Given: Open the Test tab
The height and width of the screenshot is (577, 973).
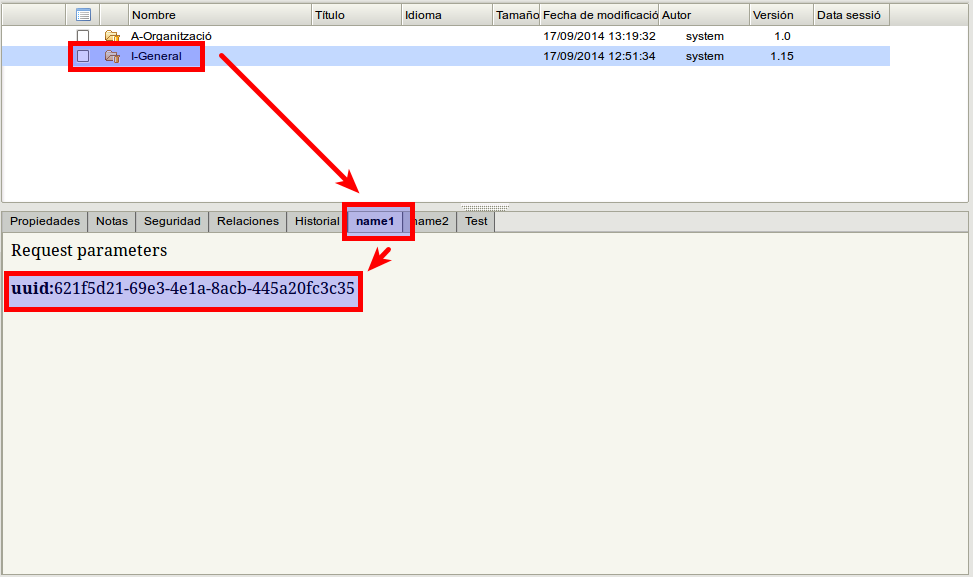Looking at the screenshot, I should 476,221.
